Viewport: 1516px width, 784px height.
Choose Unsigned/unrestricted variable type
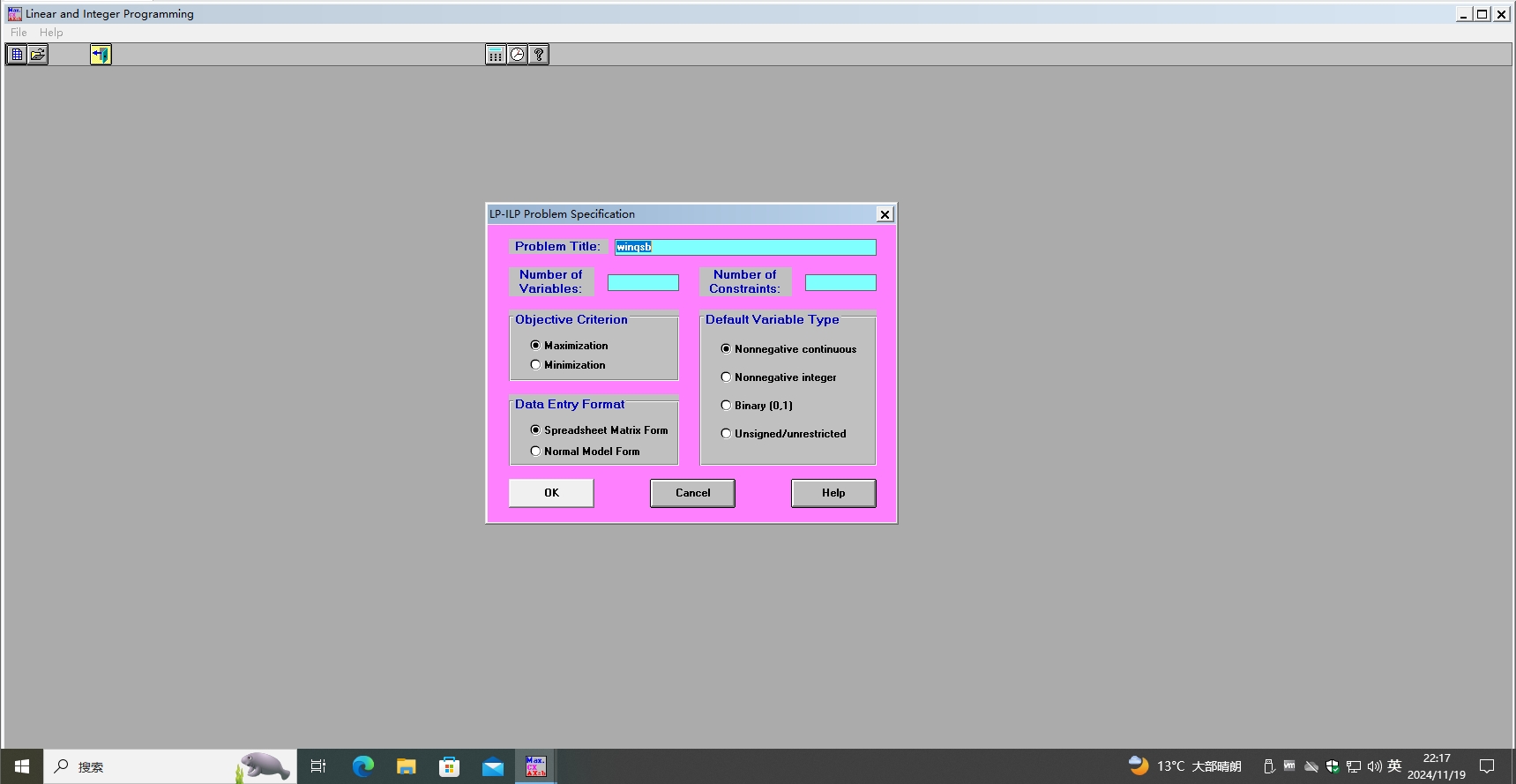[x=726, y=434]
